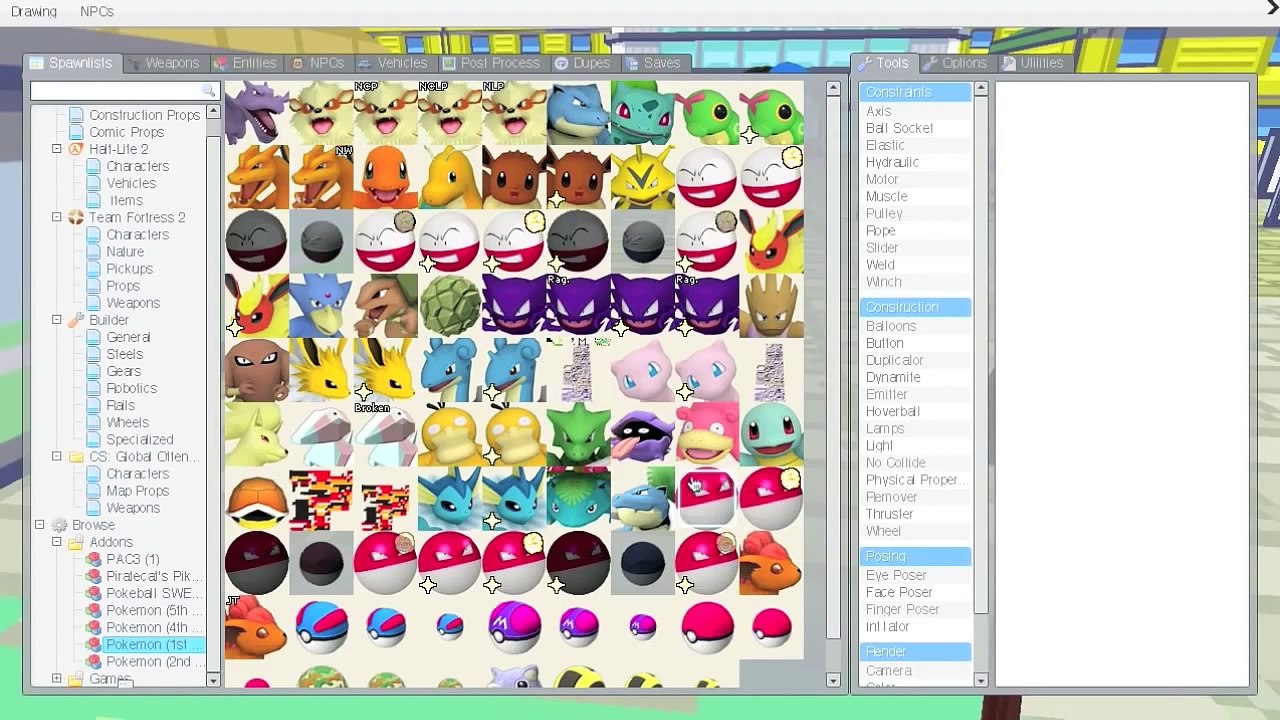Spawn the largest Master Ball model

tap(513, 626)
